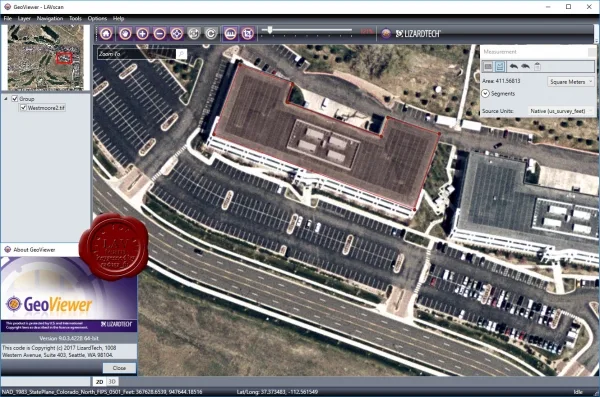Switch to the 3D view tab
Screen dimensions: 600x397
pyautogui.click(x=112, y=382)
